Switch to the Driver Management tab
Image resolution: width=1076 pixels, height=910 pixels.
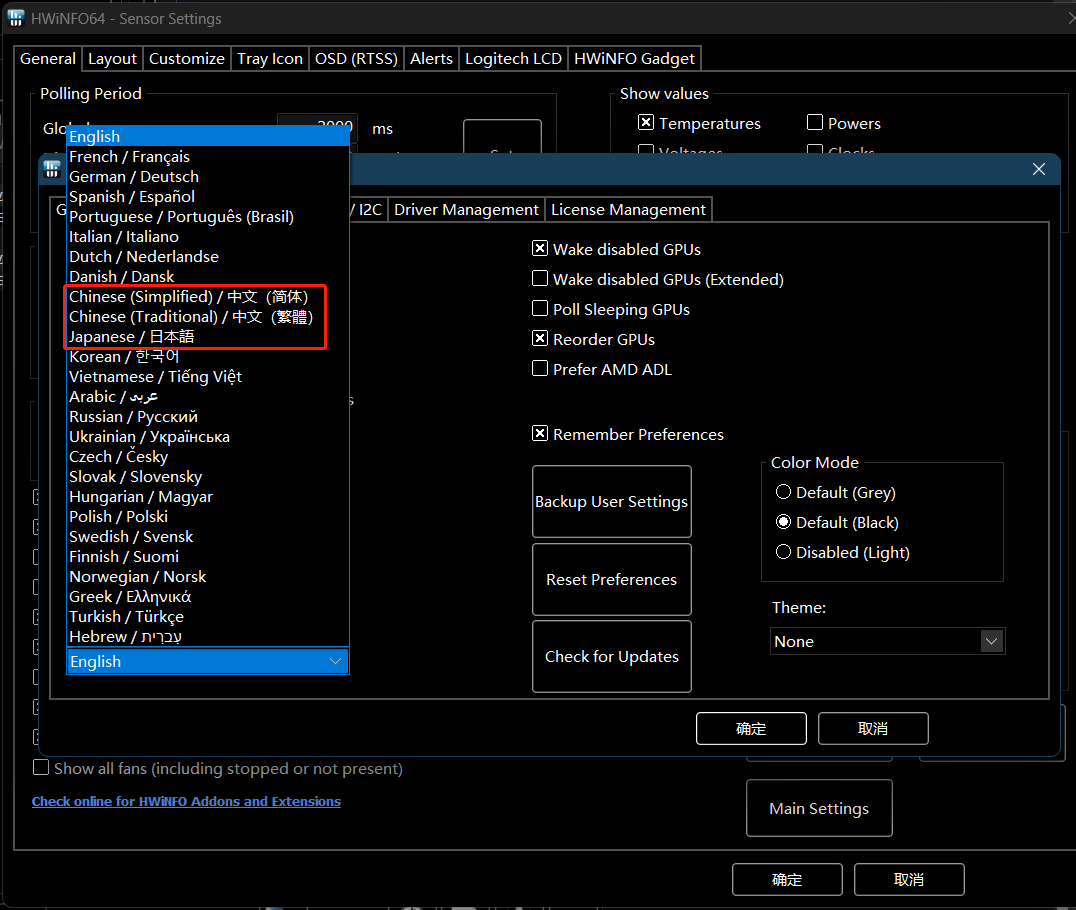click(x=466, y=210)
